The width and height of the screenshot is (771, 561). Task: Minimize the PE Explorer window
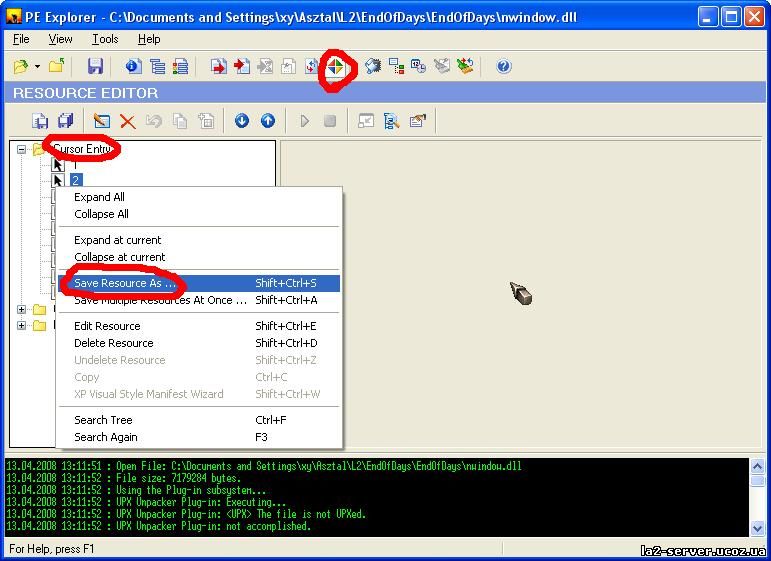(x=708, y=17)
